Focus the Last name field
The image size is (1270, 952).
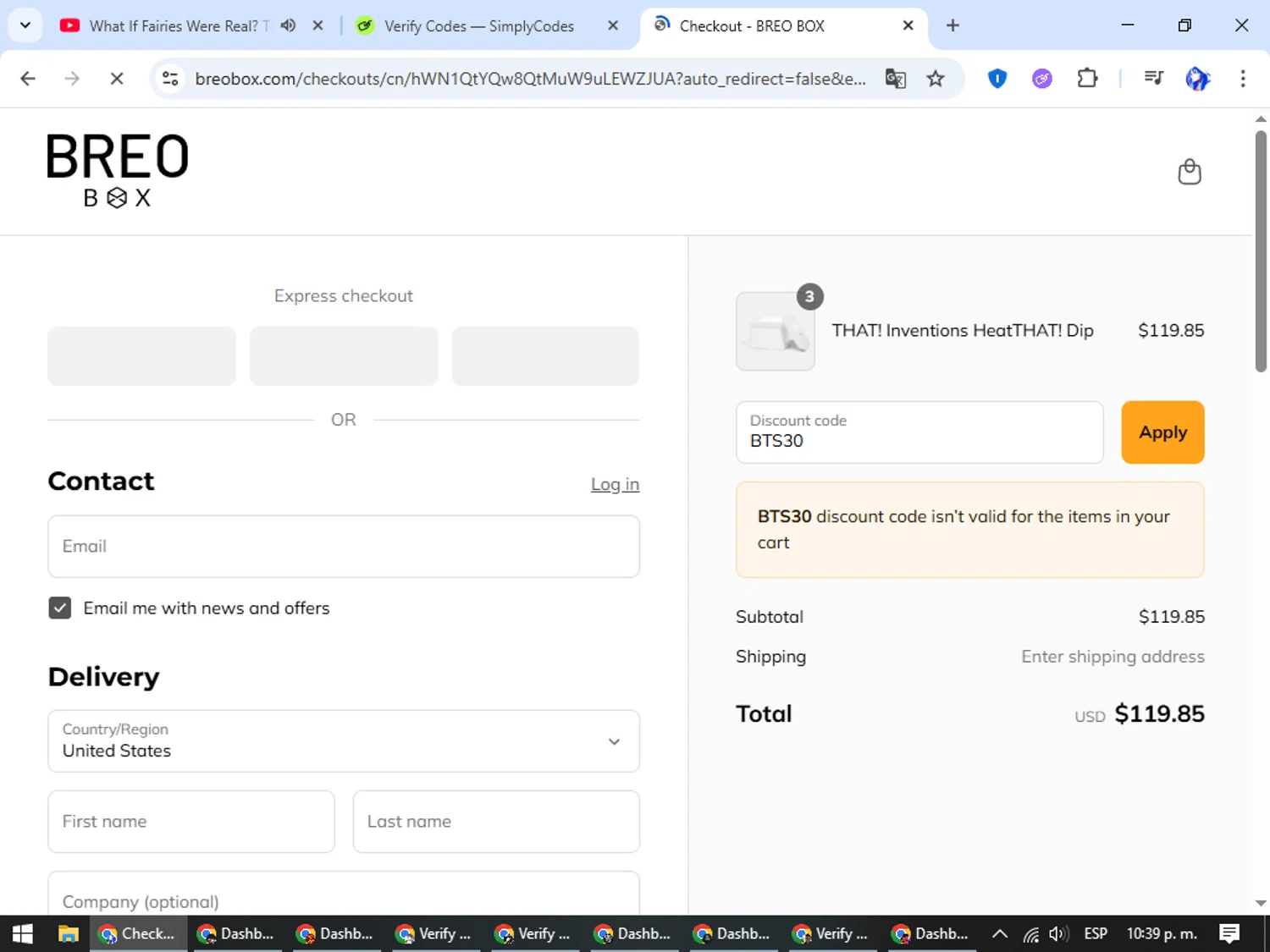click(x=496, y=822)
